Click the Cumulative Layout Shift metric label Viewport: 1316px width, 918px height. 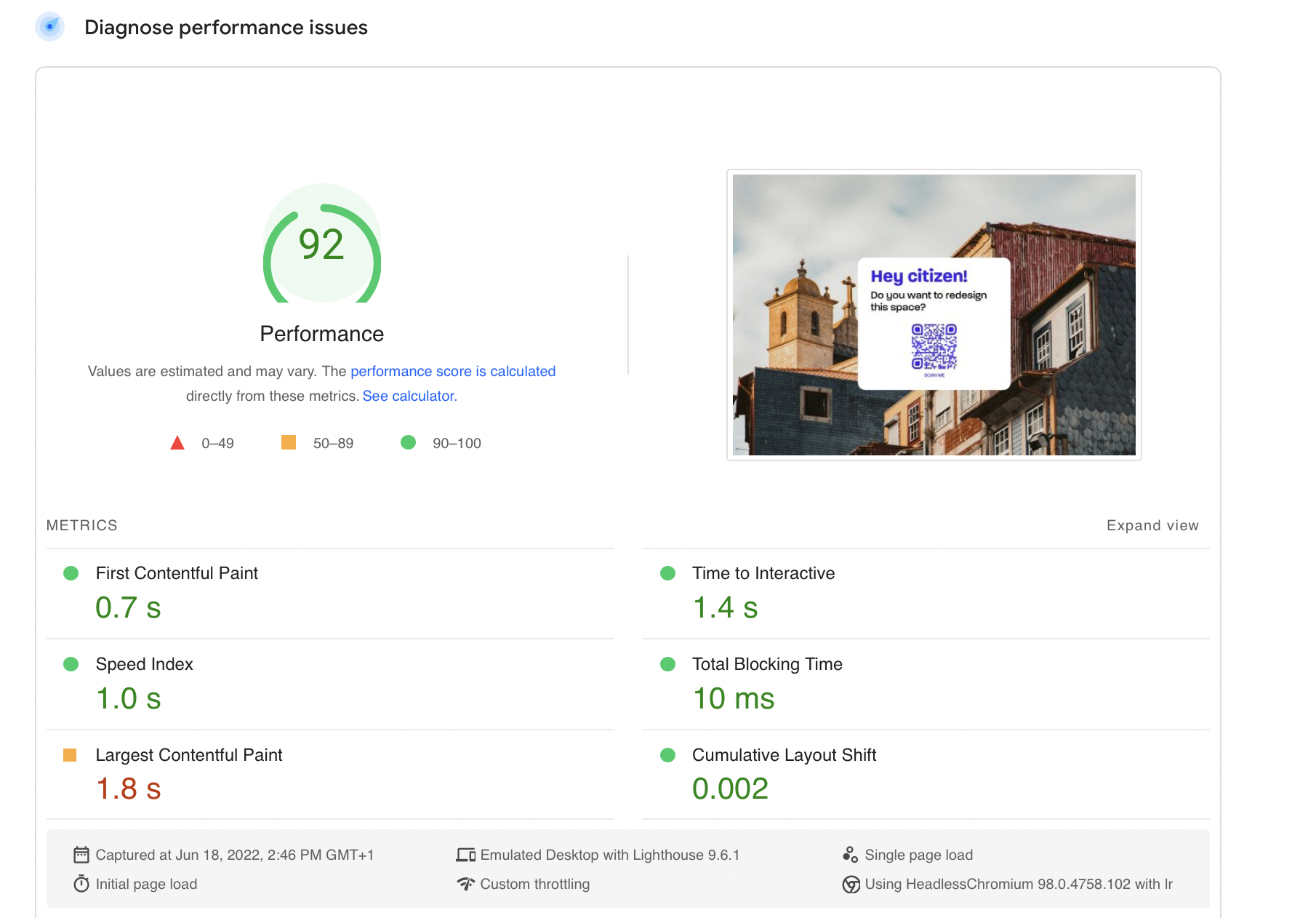(x=783, y=755)
